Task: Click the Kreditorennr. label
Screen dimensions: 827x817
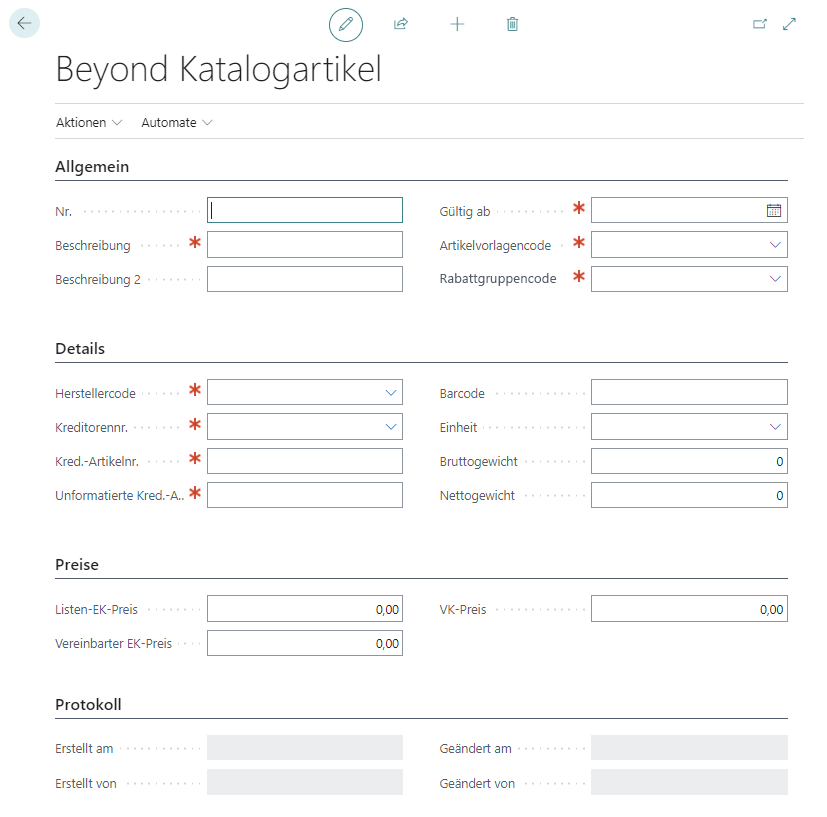Action: [x=92, y=427]
